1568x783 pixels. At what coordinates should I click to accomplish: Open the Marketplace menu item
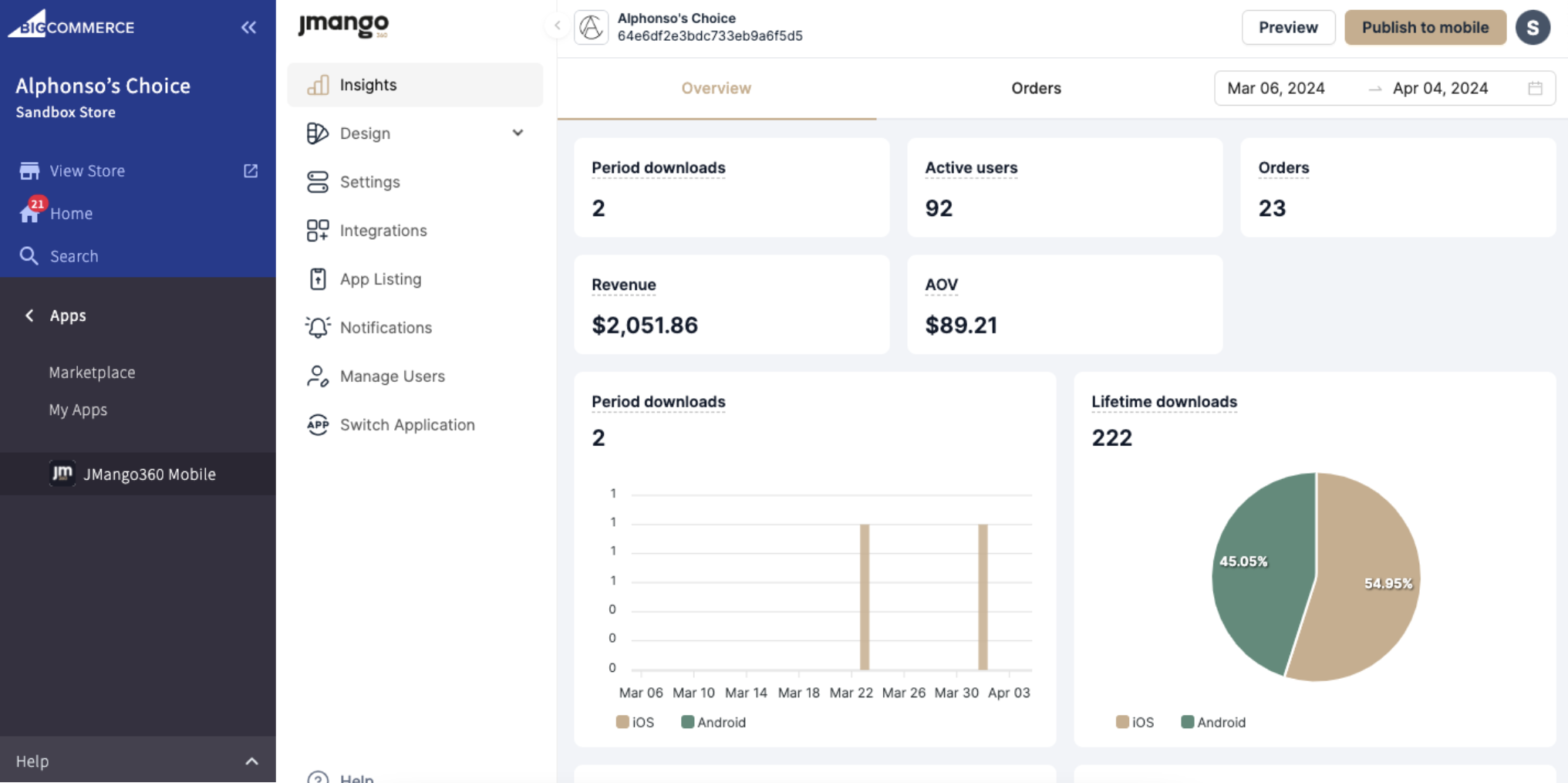click(x=92, y=373)
